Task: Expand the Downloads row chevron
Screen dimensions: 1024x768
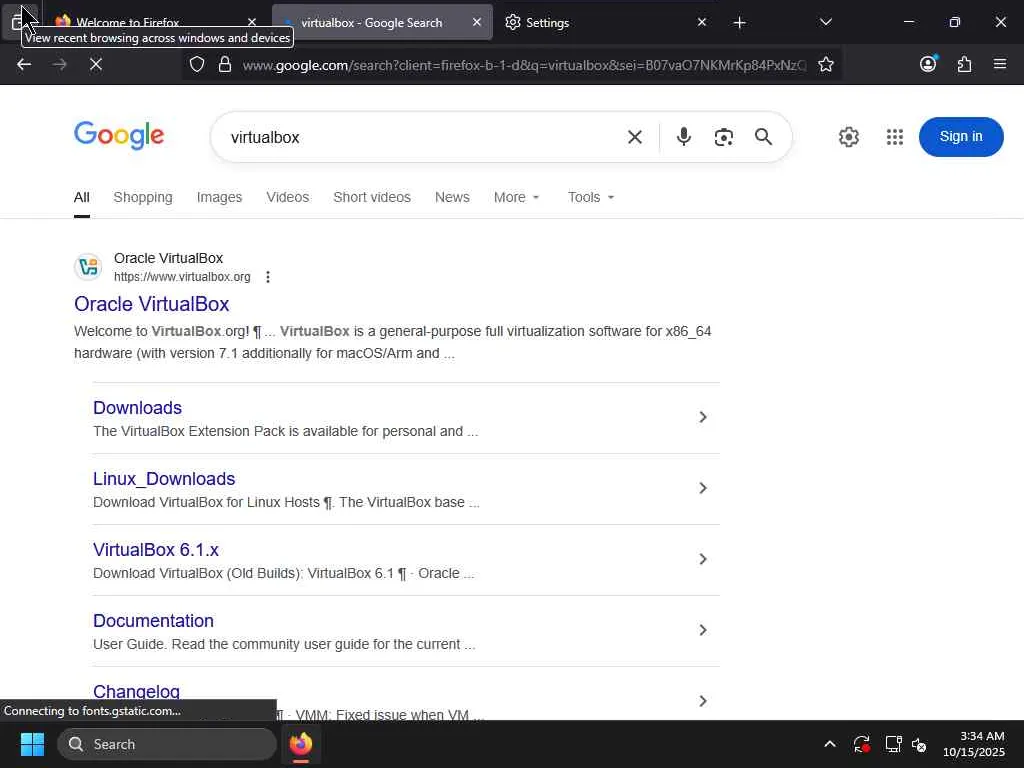Action: tap(703, 417)
